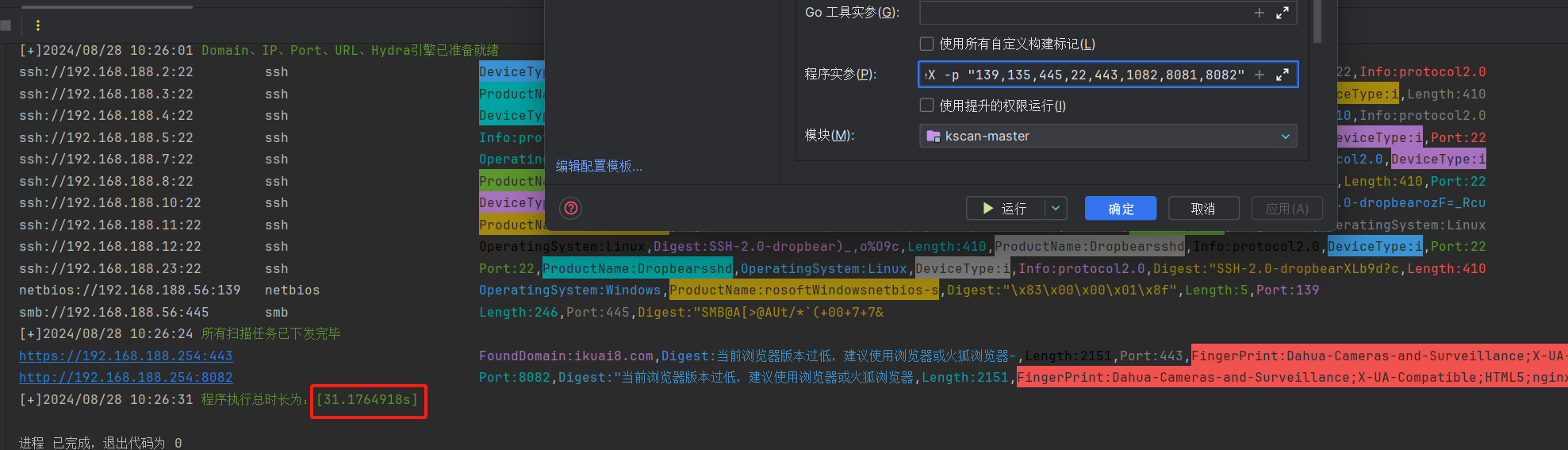The height and width of the screenshot is (450, 1568).
Task: Click the Apply (应用) button
Action: coord(1287,208)
